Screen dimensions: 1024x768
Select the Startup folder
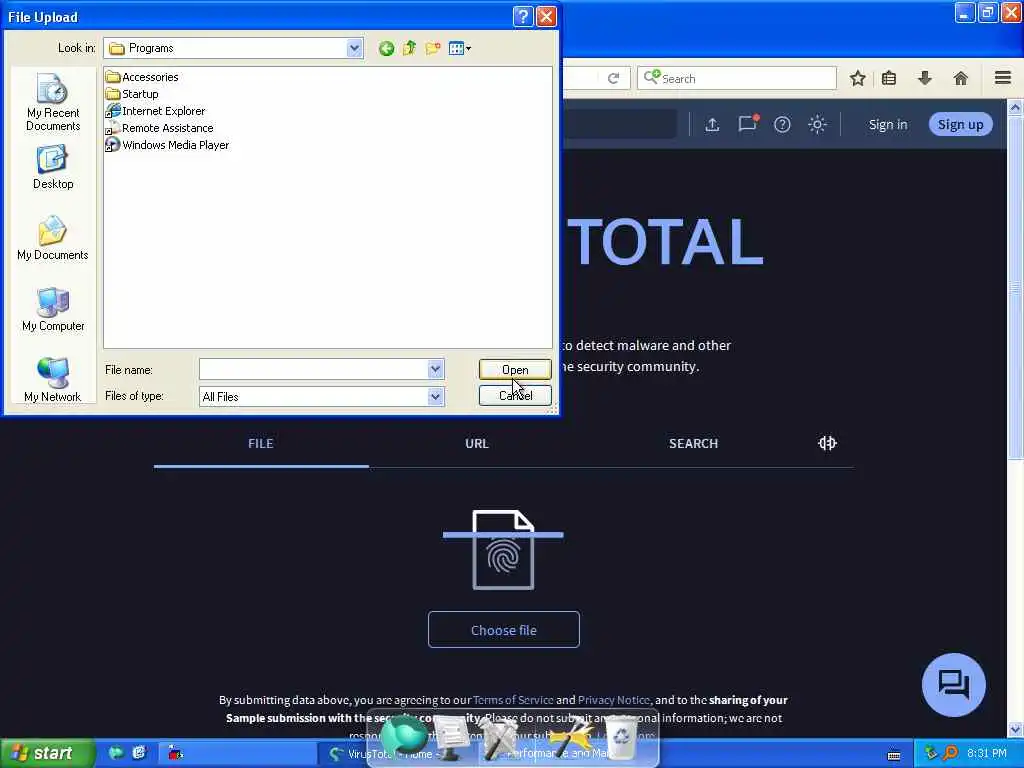coord(133,94)
